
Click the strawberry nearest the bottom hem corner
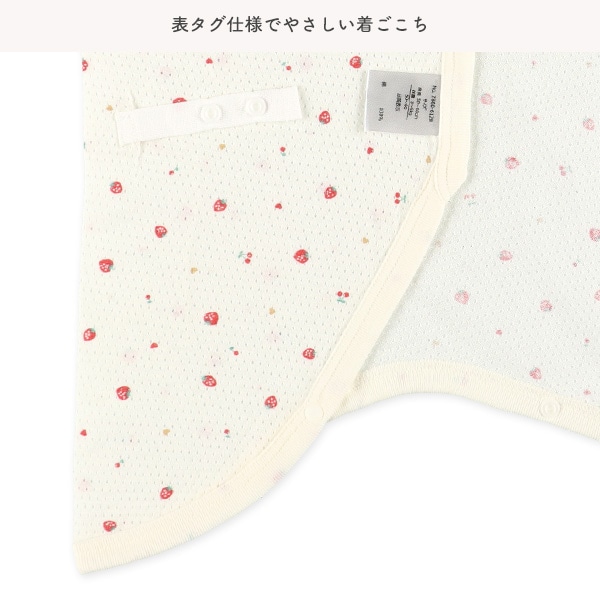click(x=109, y=526)
